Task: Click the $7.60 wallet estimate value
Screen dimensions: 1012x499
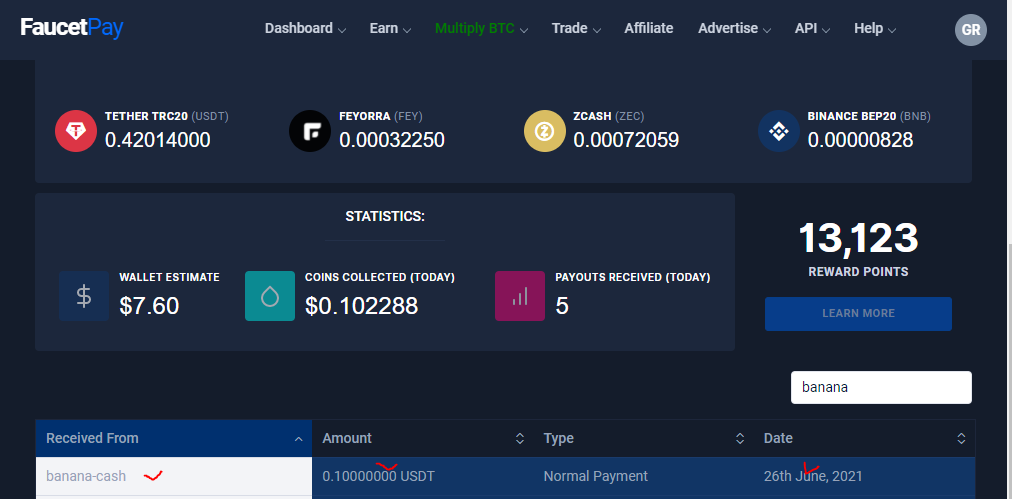Action: [x=149, y=306]
